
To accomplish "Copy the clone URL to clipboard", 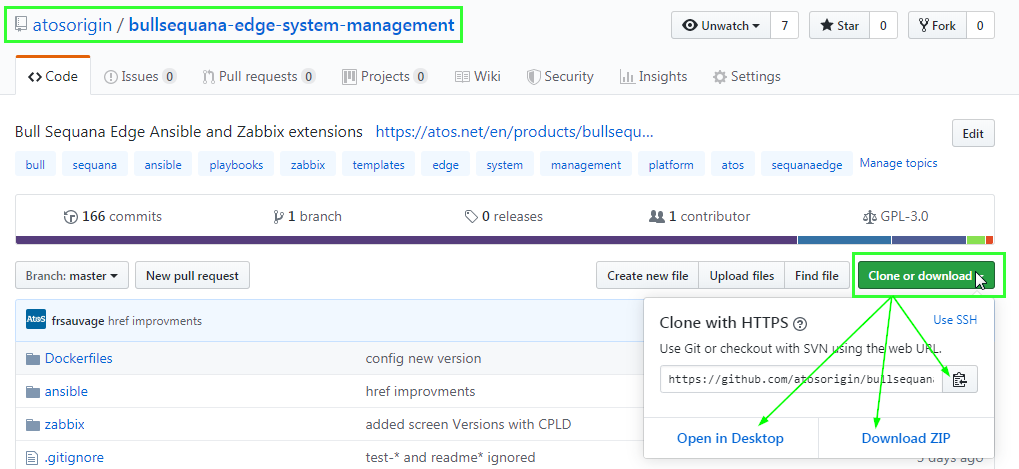I will pyautogui.click(x=960, y=379).
